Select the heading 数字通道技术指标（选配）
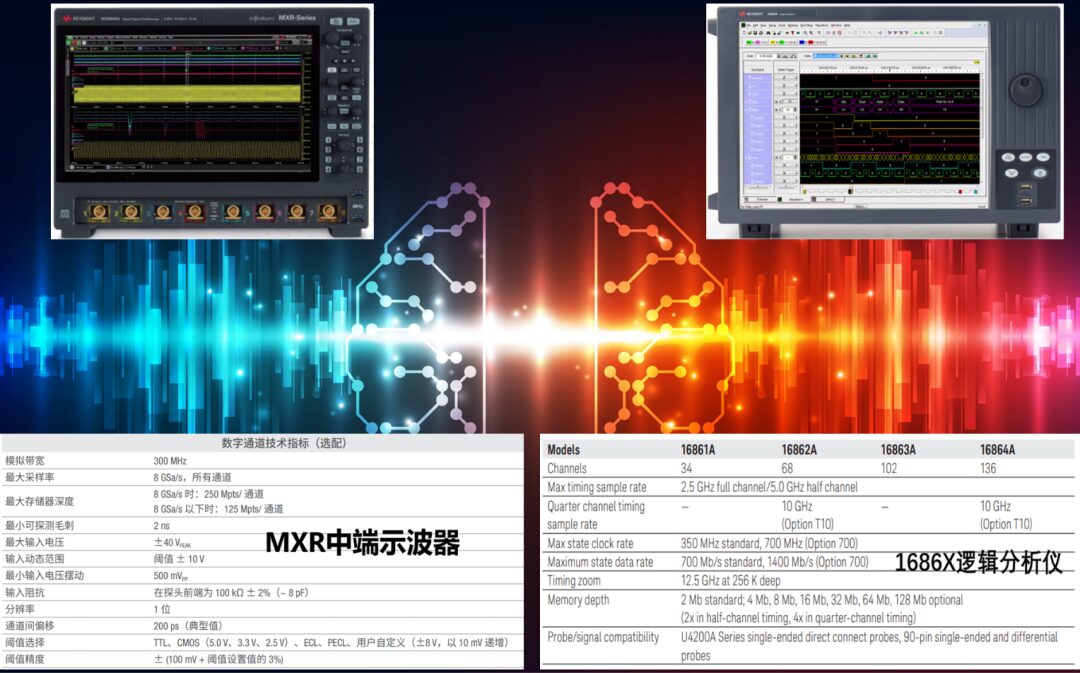This screenshot has height=673, width=1080. [x=284, y=443]
